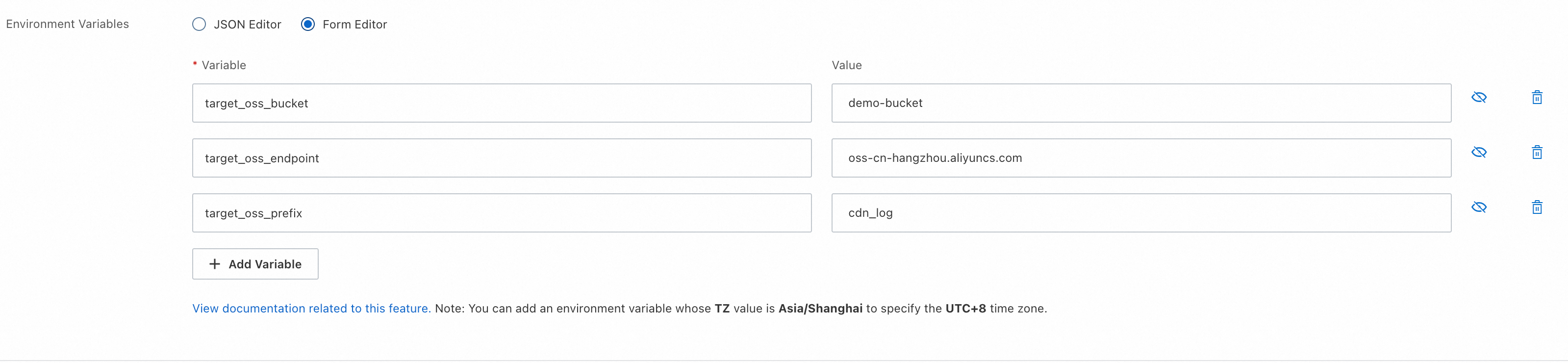Screen dimensions: 1568x363
Task: Delete the target_oss_endpoint variable row
Action: point(1536,152)
